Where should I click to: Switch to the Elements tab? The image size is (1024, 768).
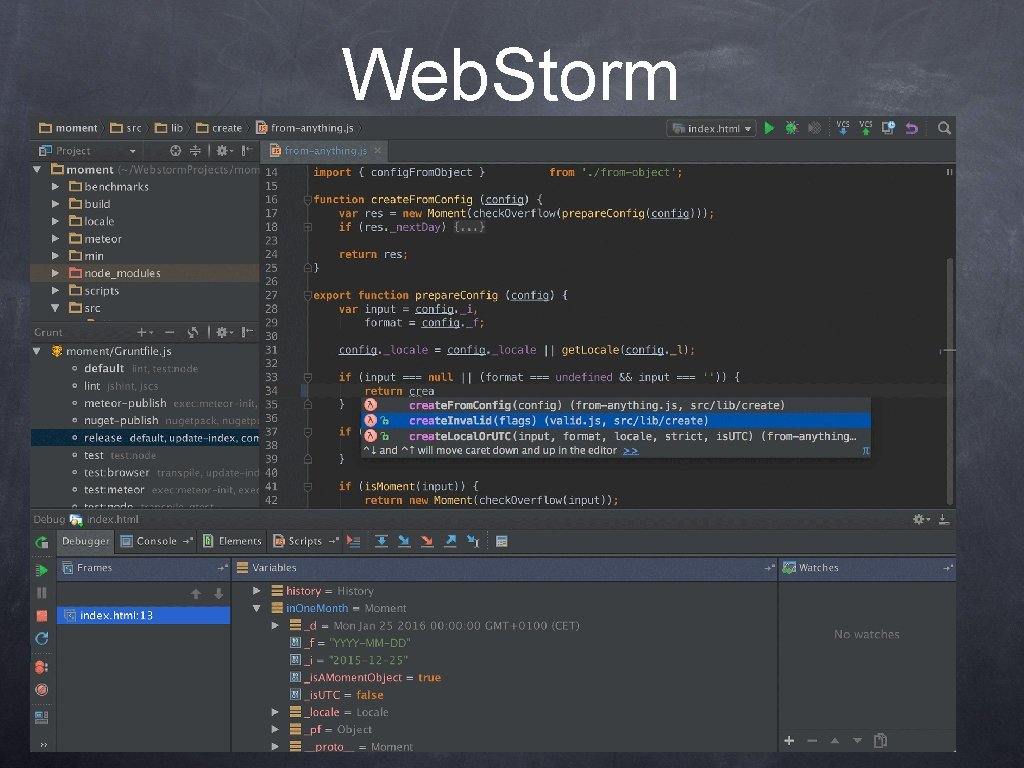[232, 541]
